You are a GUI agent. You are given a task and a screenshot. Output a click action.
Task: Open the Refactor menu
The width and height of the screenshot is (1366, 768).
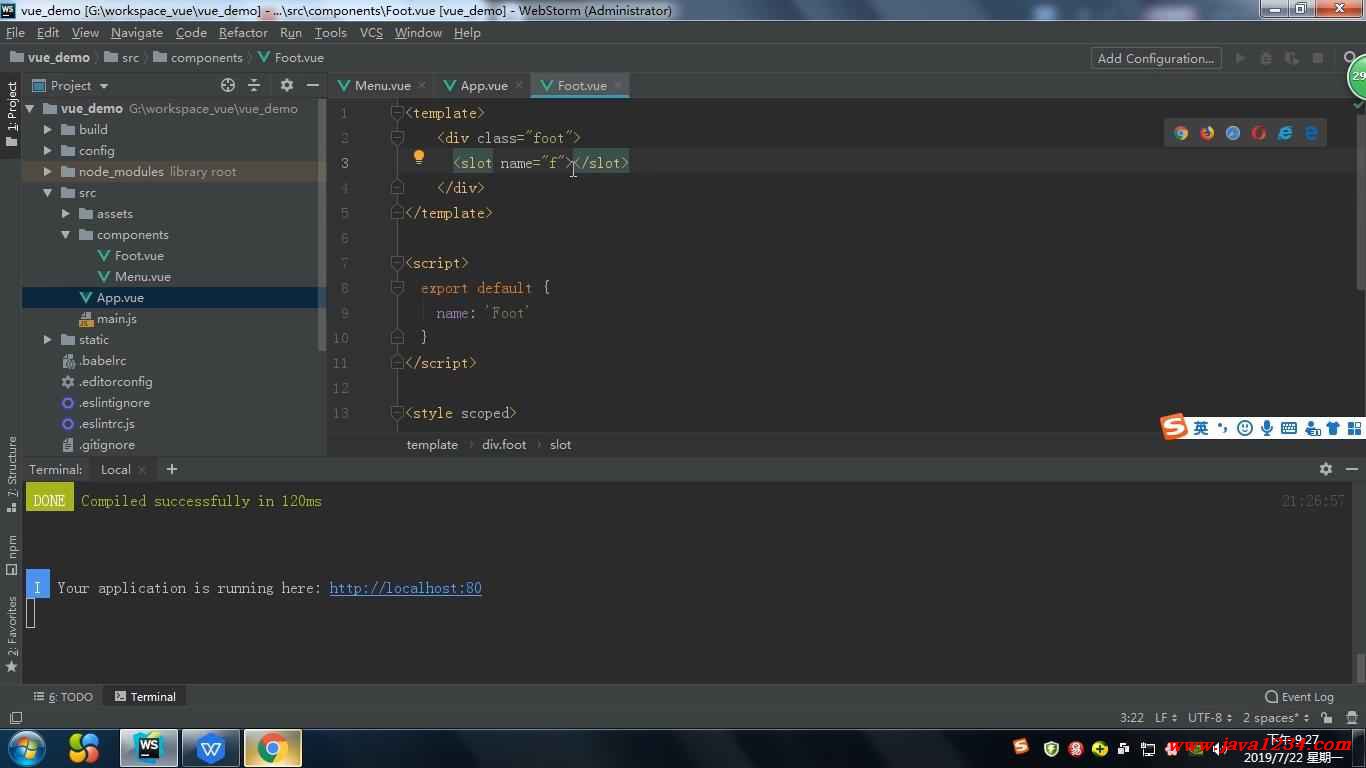click(243, 33)
